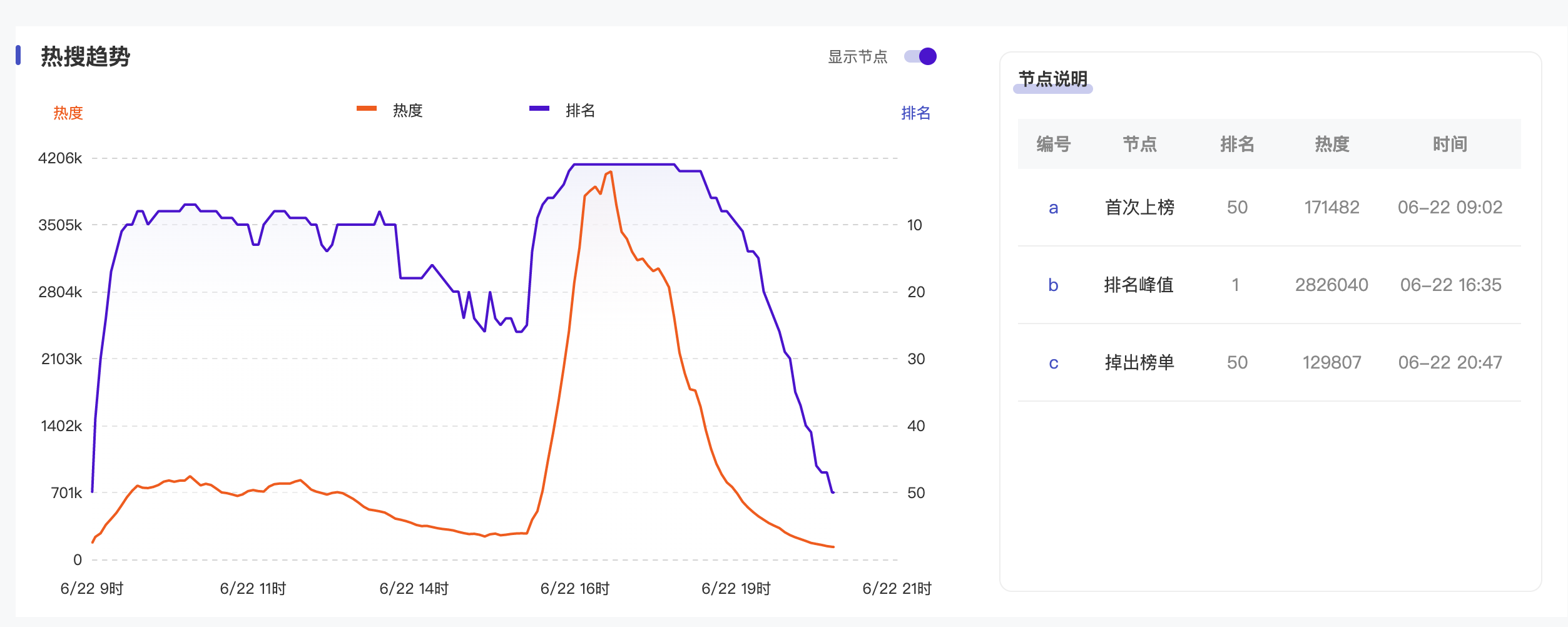Click the rank axis label 50

pyautogui.click(x=916, y=493)
